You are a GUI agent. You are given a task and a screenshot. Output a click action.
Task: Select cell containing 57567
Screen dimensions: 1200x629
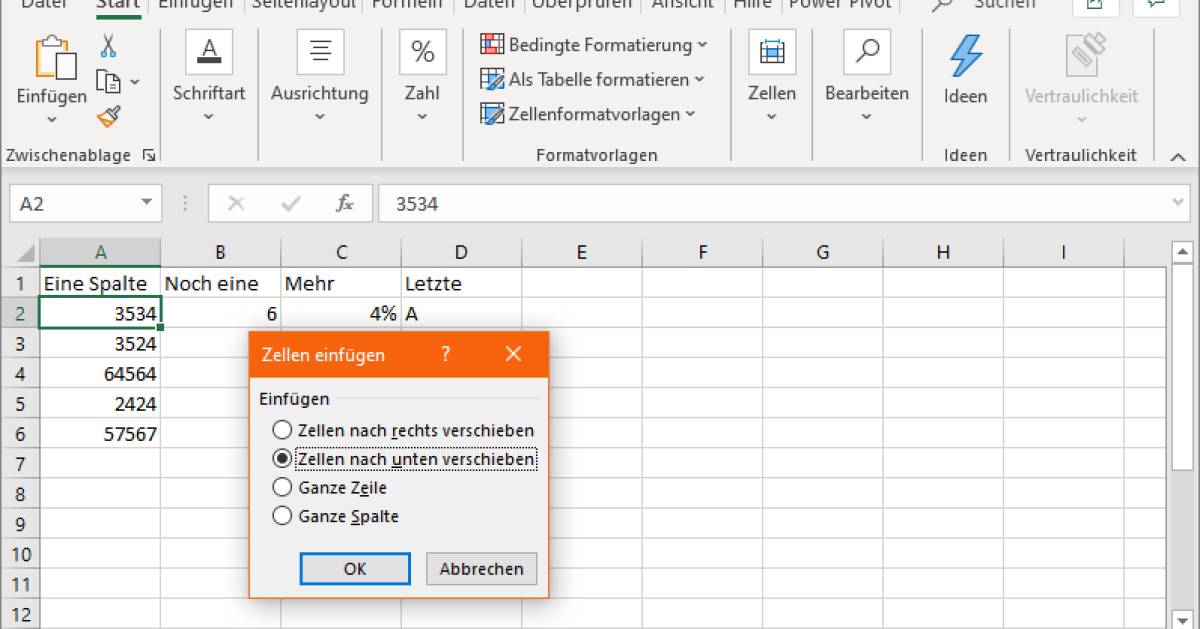click(x=100, y=434)
